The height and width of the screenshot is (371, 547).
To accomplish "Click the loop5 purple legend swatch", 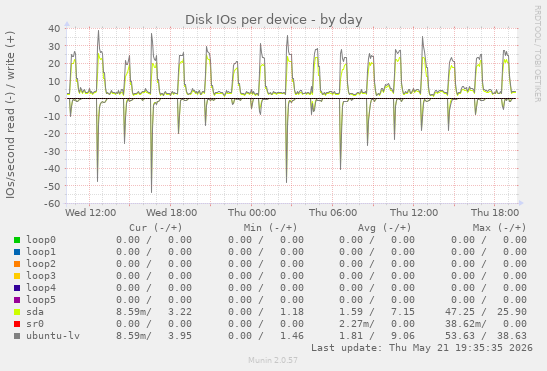I will pos(17,300).
